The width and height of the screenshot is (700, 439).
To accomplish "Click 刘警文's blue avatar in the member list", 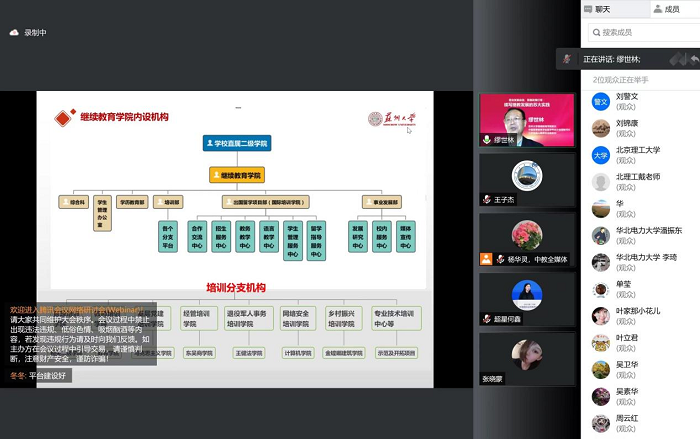I will pos(600,101).
